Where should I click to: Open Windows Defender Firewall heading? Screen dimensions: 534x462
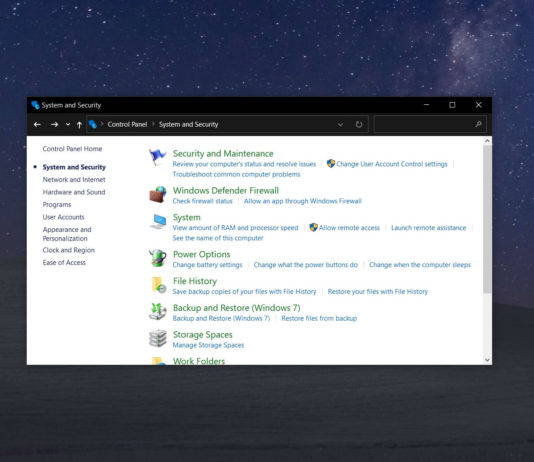point(226,190)
